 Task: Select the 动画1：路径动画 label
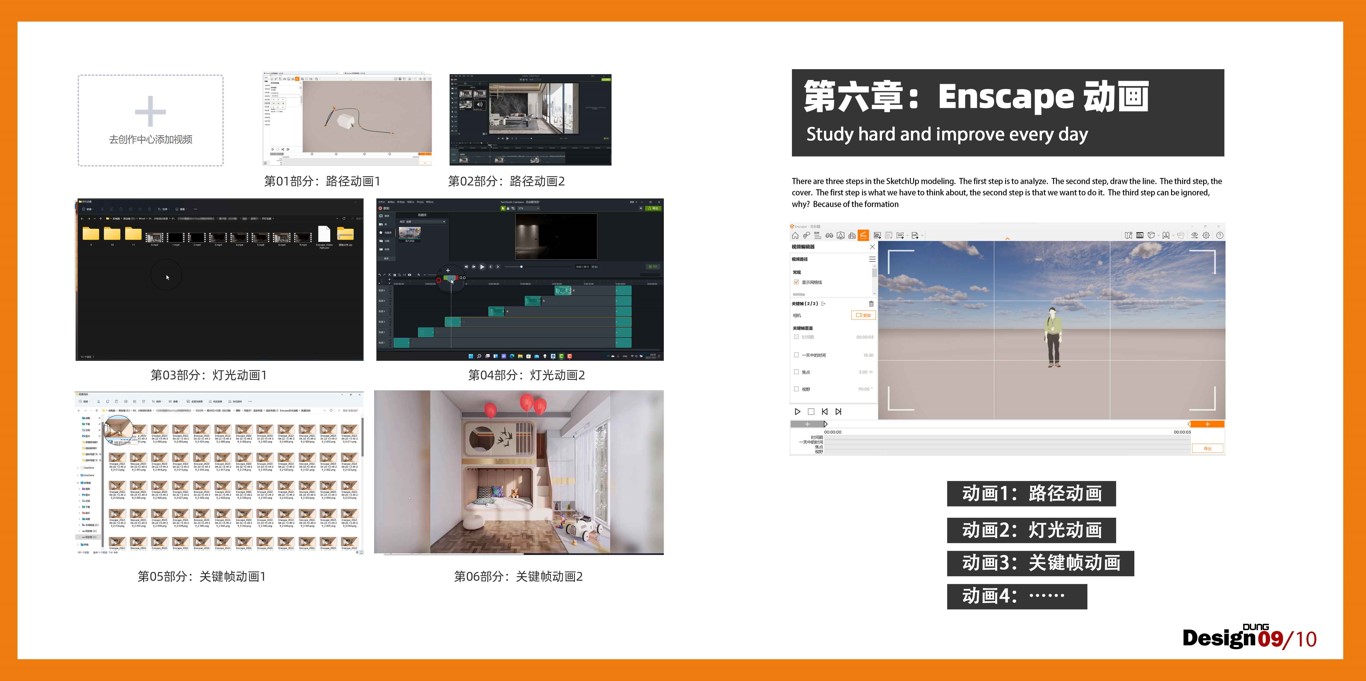coord(1031,493)
